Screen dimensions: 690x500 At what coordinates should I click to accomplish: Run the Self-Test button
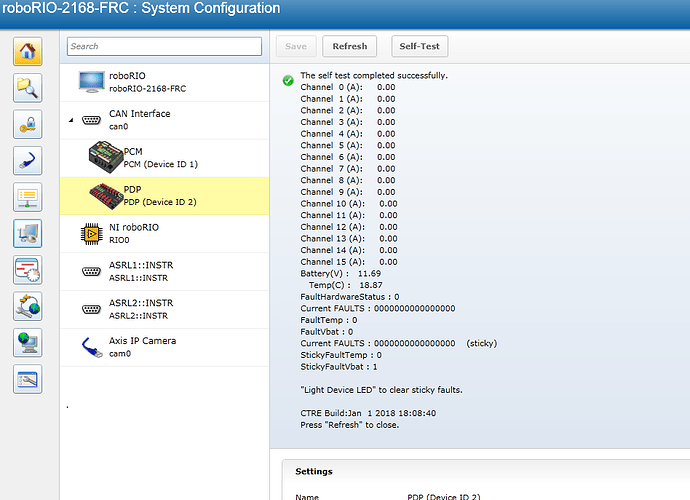pos(420,46)
